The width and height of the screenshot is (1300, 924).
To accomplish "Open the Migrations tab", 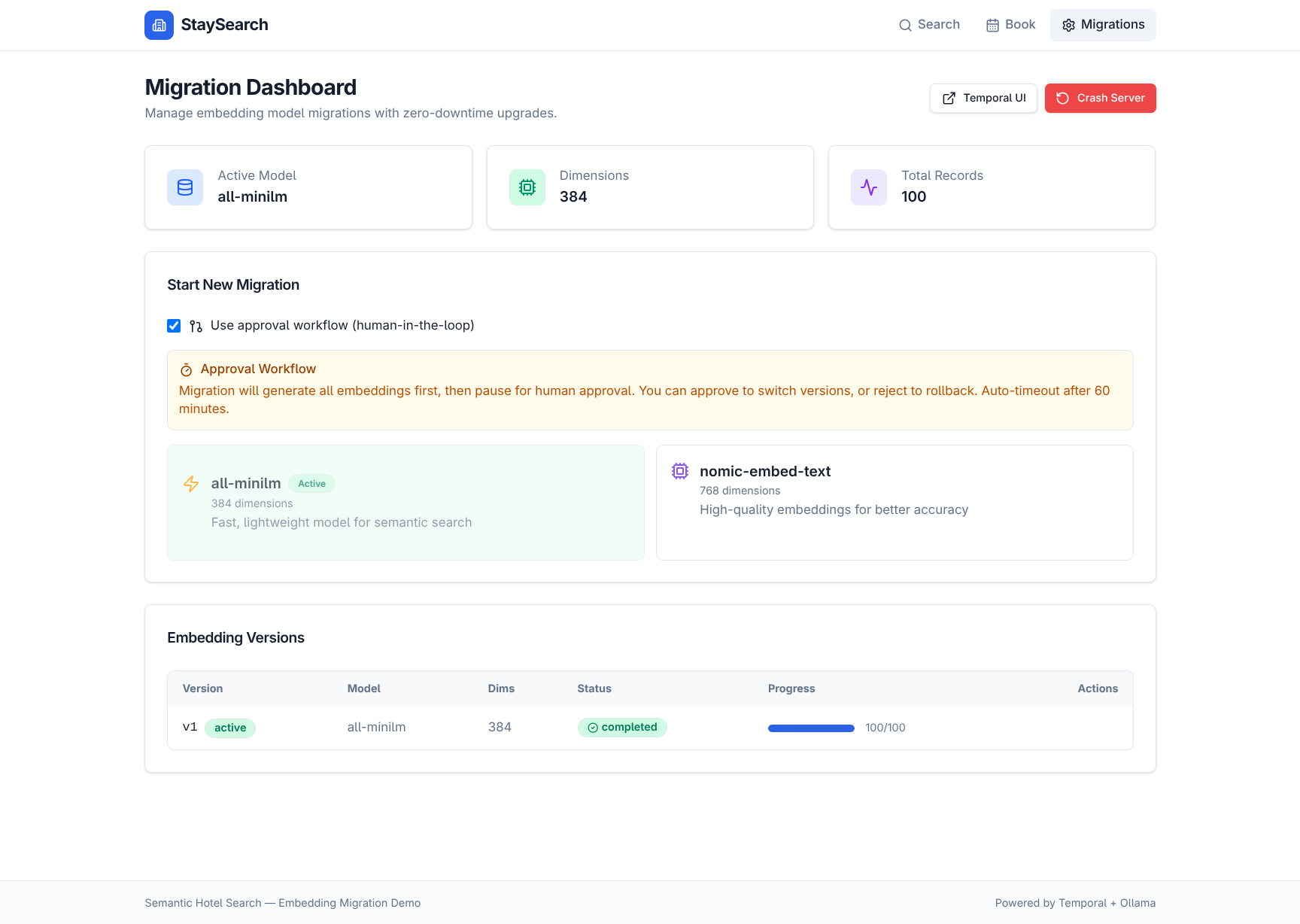I will click(x=1103, y=25).
